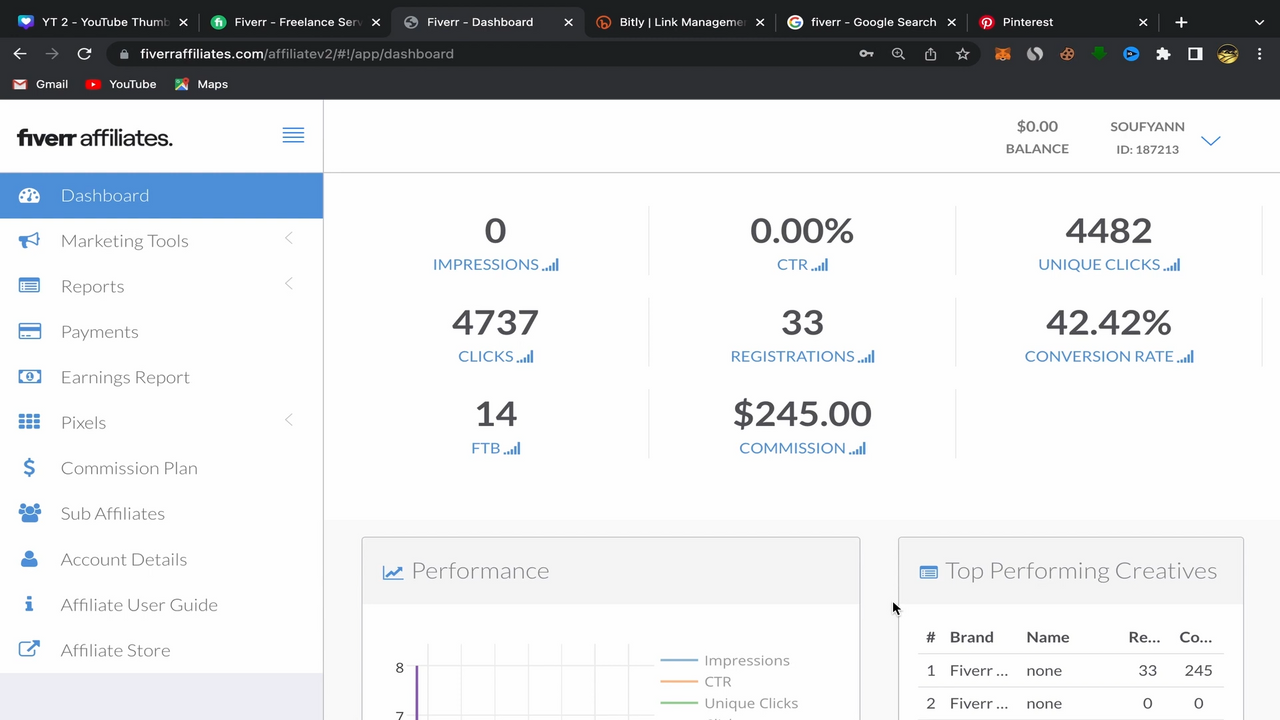Screen dimensions: 1280x720
Task: Toggle CTR series in chart legend
Action: coord(696,681)
